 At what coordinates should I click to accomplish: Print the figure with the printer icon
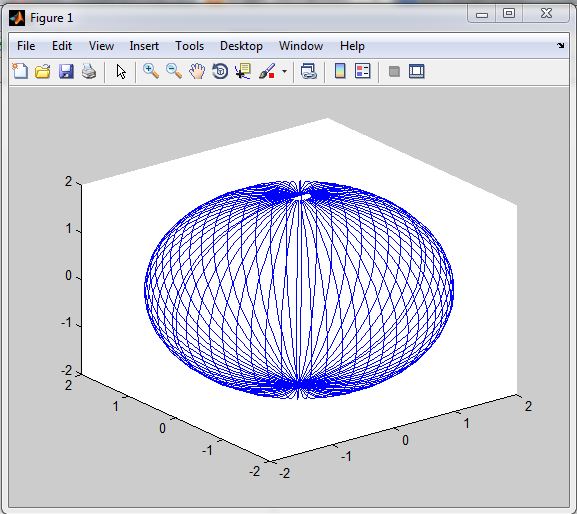tap(89, 71)
